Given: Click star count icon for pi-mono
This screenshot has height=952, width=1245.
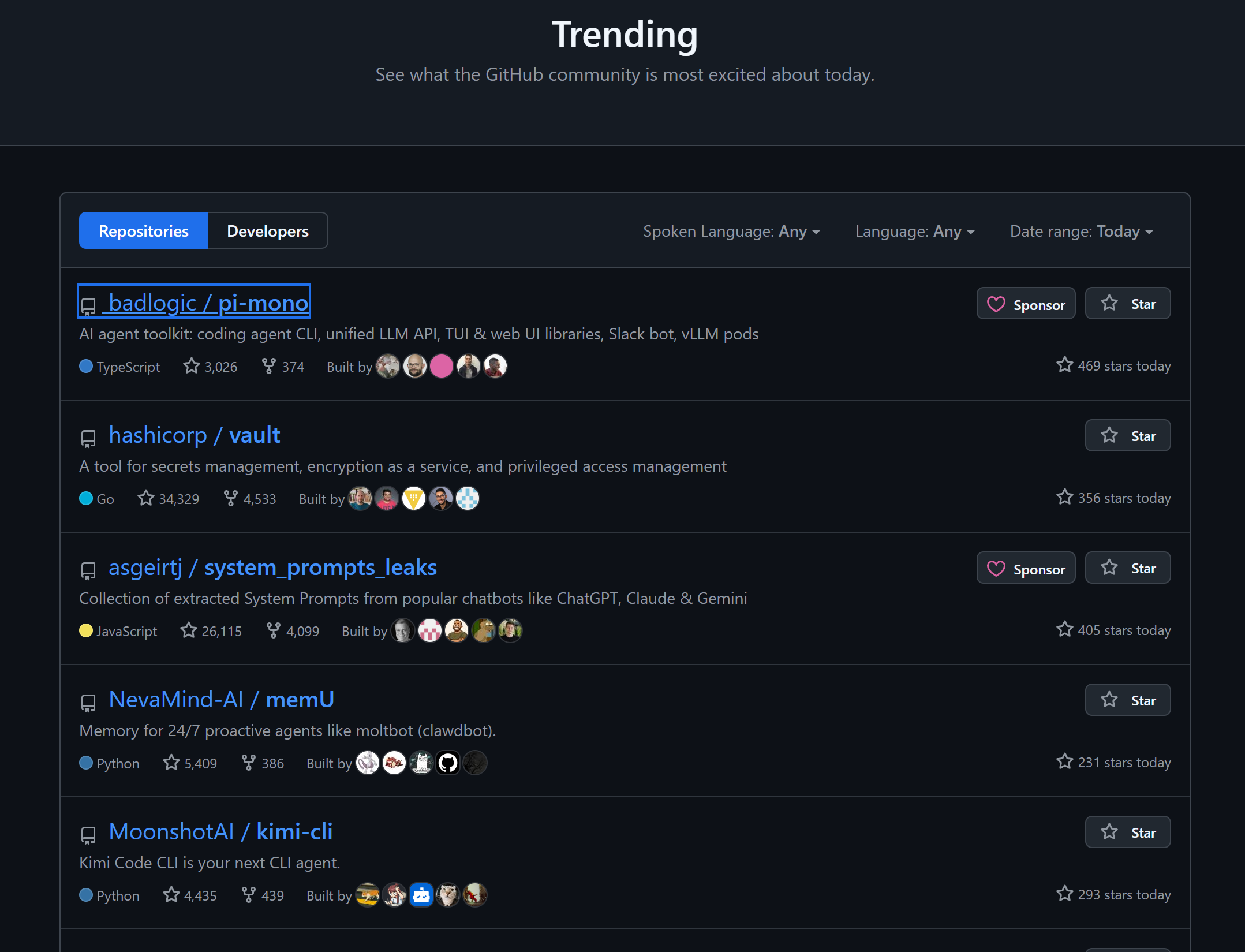Looking at the screenshot, I should [191, 366].
